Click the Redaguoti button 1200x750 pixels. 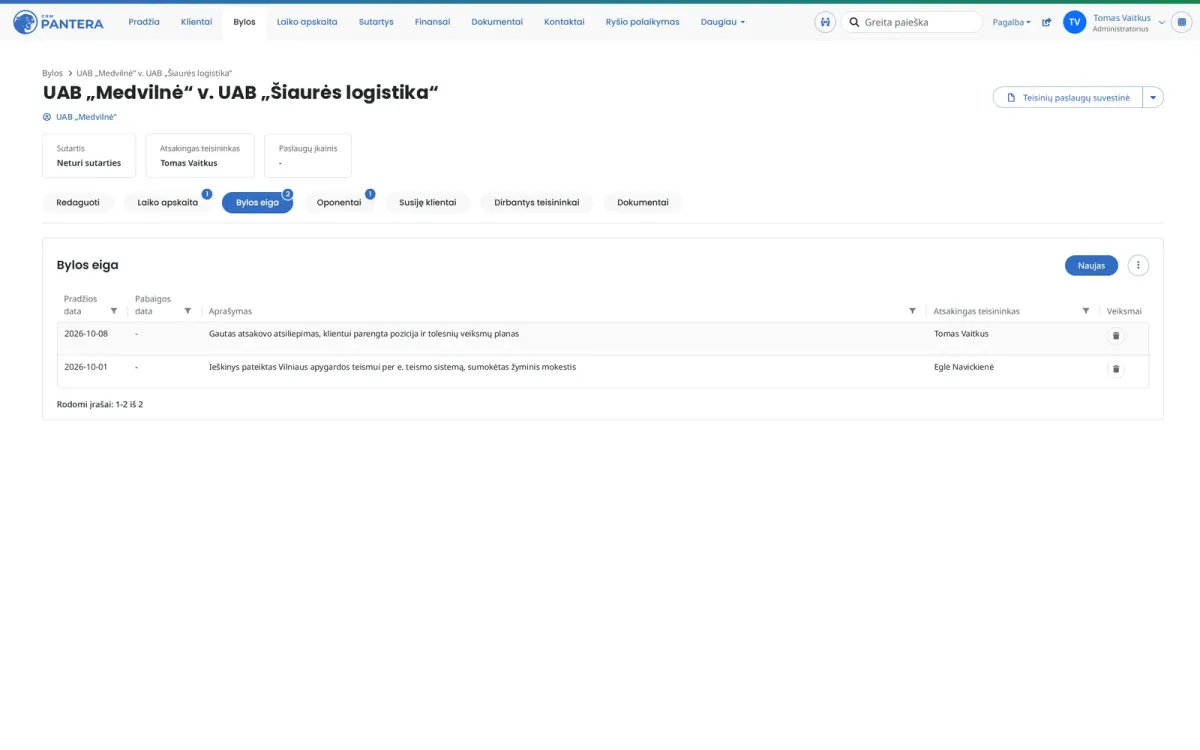tap(78, 203)
